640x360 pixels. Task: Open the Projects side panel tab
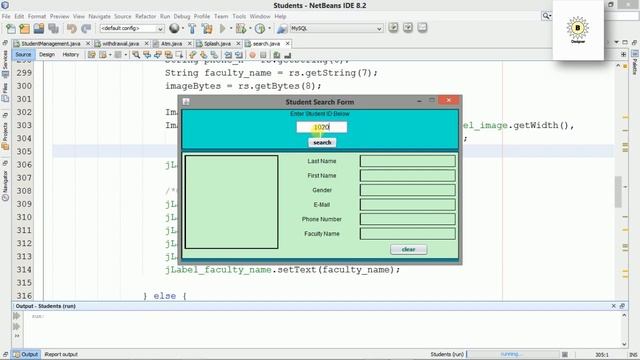tap(5, 136)
